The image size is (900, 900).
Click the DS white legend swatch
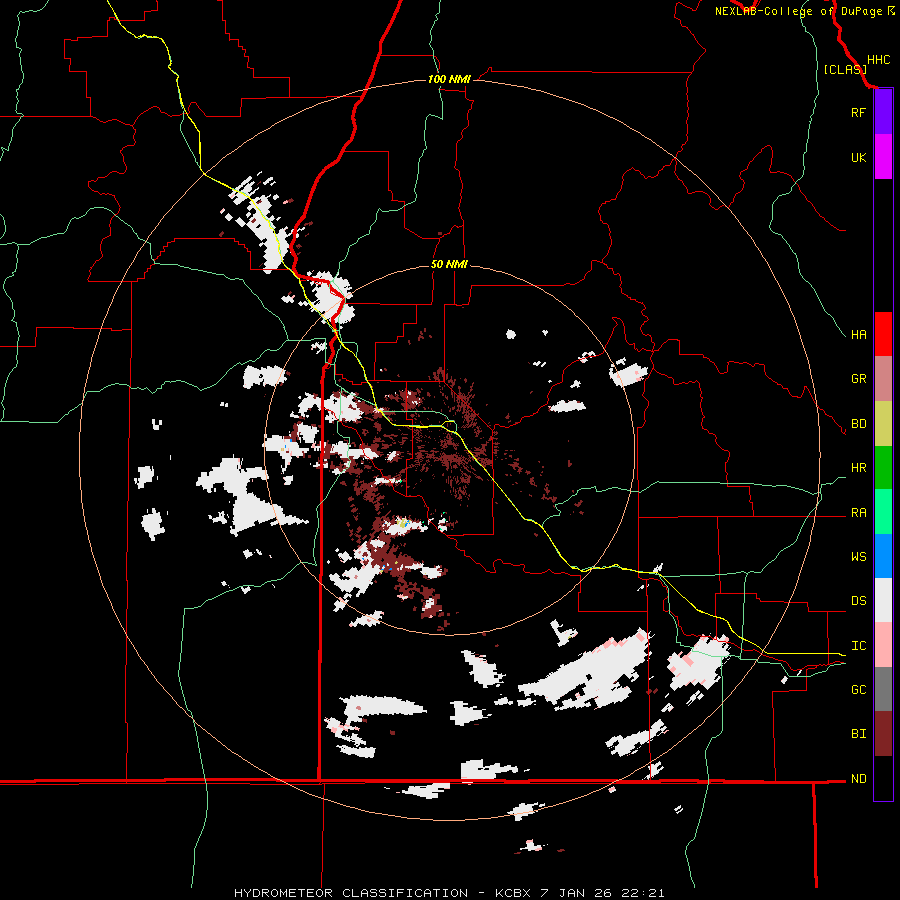tap(883, 600)
